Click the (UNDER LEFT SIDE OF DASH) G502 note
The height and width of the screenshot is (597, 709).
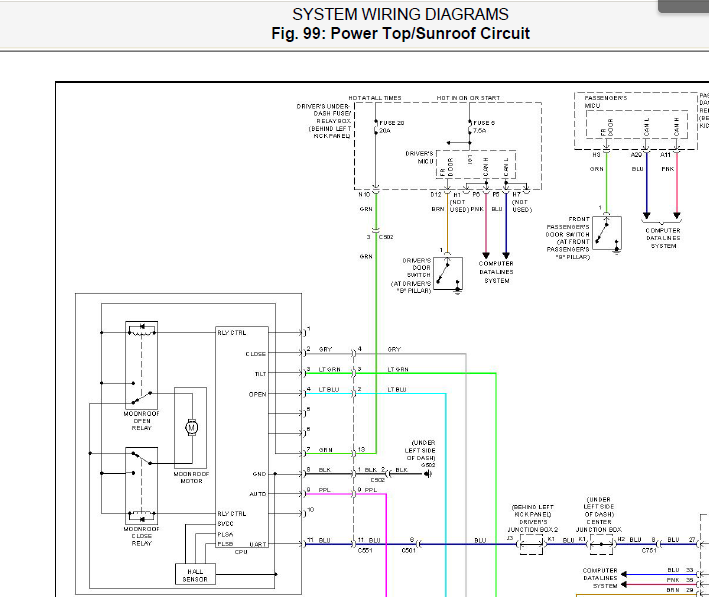[420, 454]
